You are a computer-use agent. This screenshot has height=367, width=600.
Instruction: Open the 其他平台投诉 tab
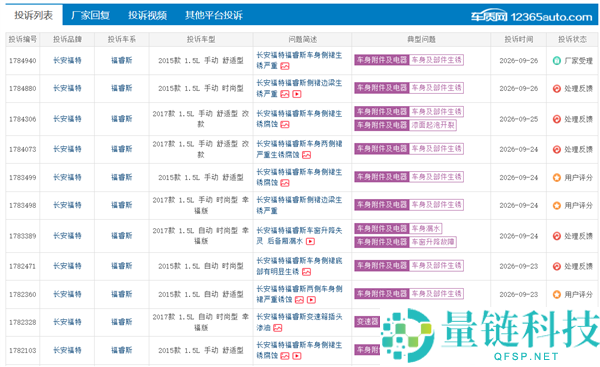[x=214, y=15]
